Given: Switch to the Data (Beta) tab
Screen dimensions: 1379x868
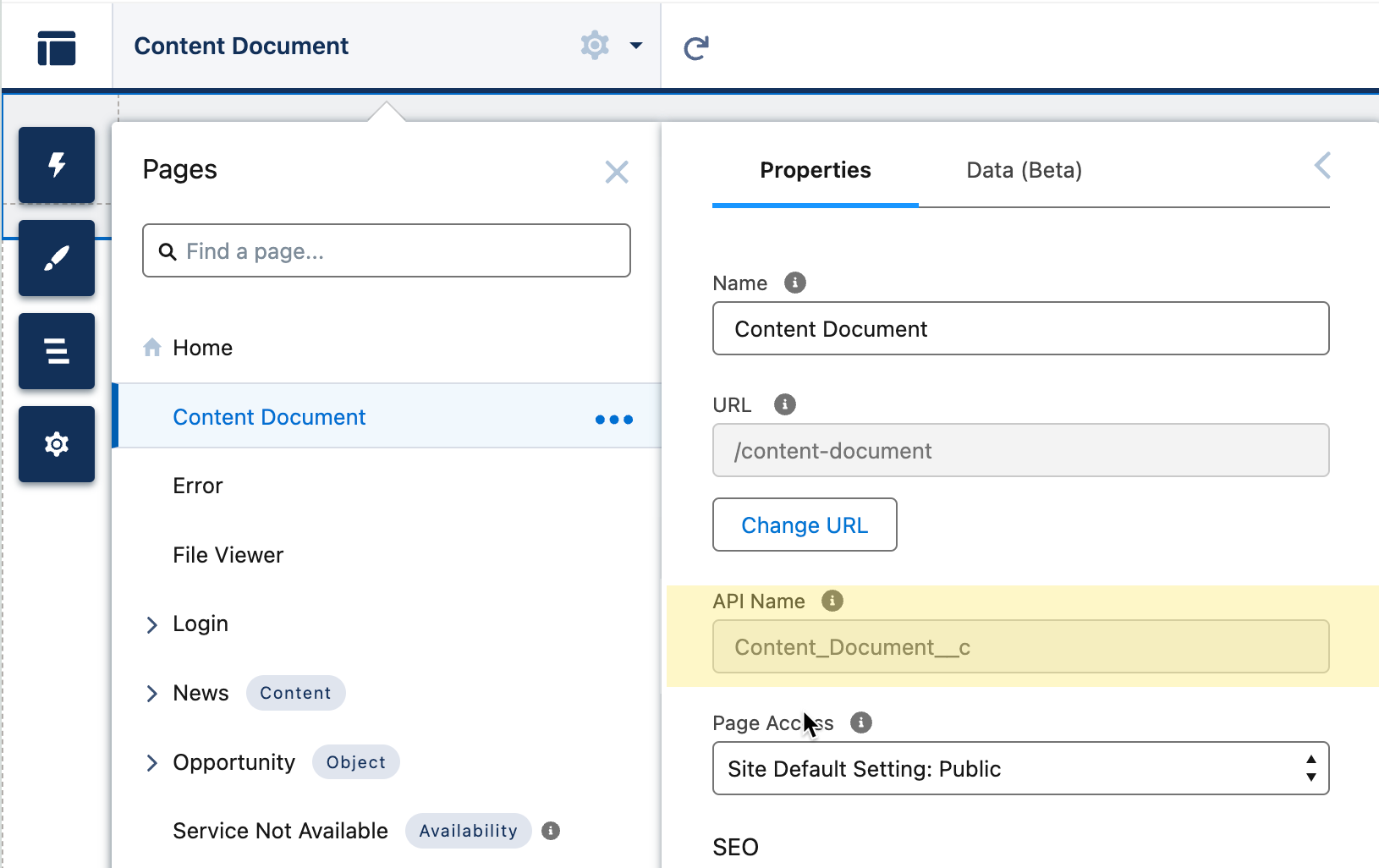Looking at the screenshot, I should tap(1024, 171).
